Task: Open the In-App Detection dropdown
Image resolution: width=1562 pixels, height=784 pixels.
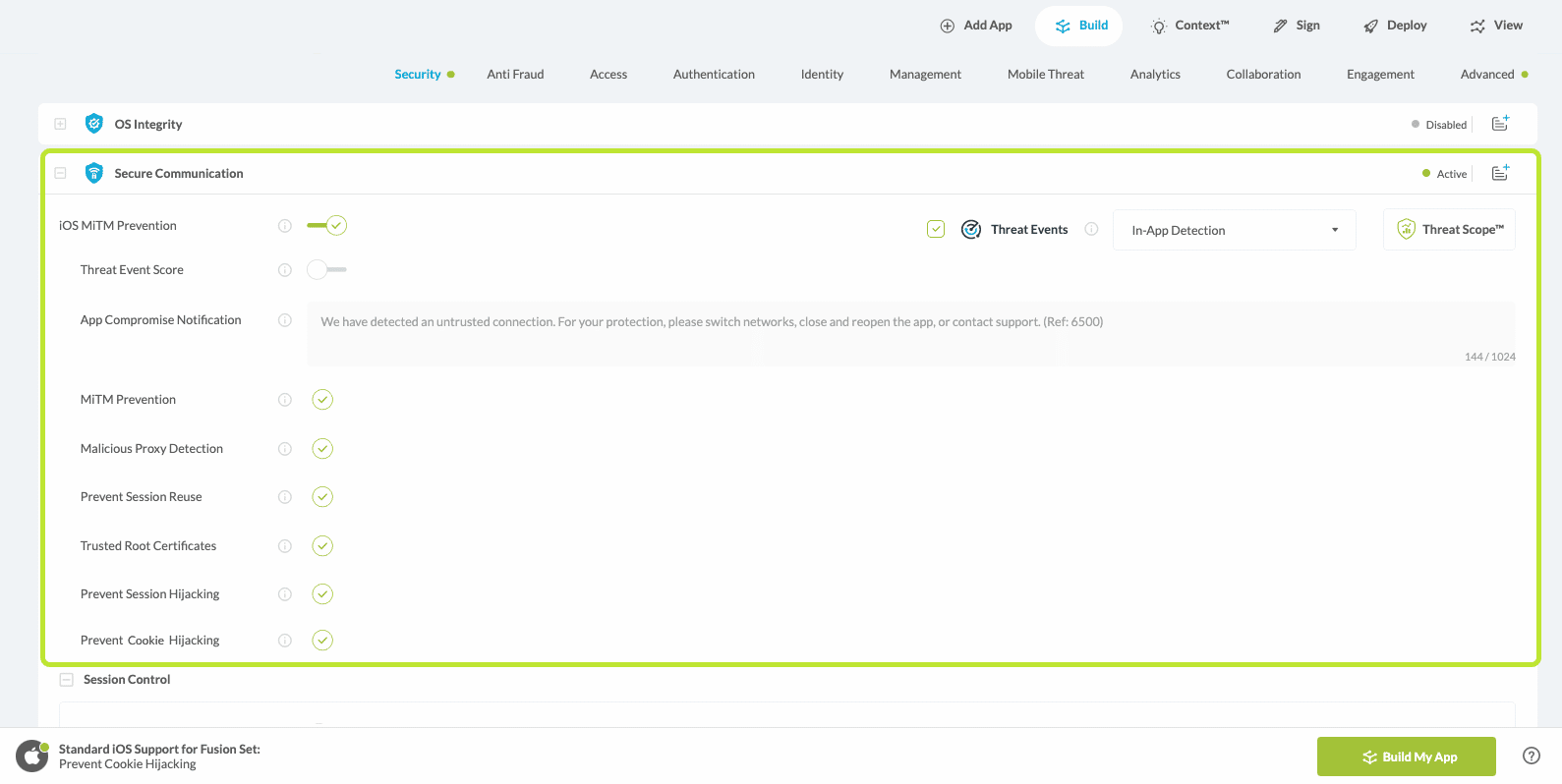Action: click(x=1234, y=230)
